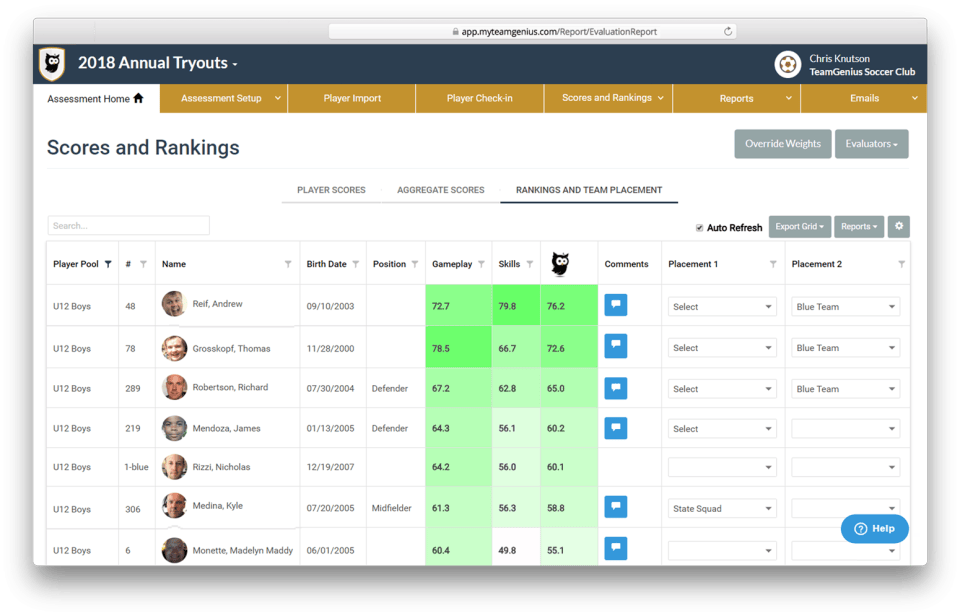Open Thomas Grosskopf's Placement 1 Select dropdown
Image resolution: width=960 pixels, height=616 pixels.
722,347
